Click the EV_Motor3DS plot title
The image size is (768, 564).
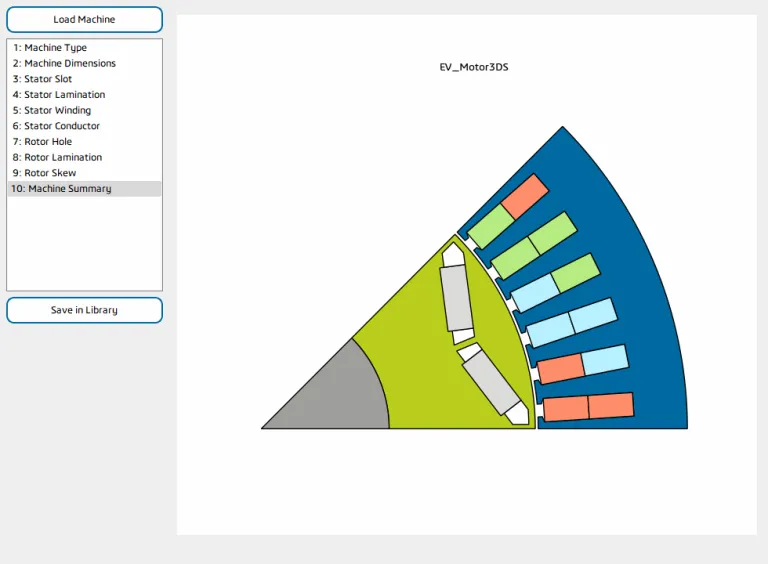point(474,67)
